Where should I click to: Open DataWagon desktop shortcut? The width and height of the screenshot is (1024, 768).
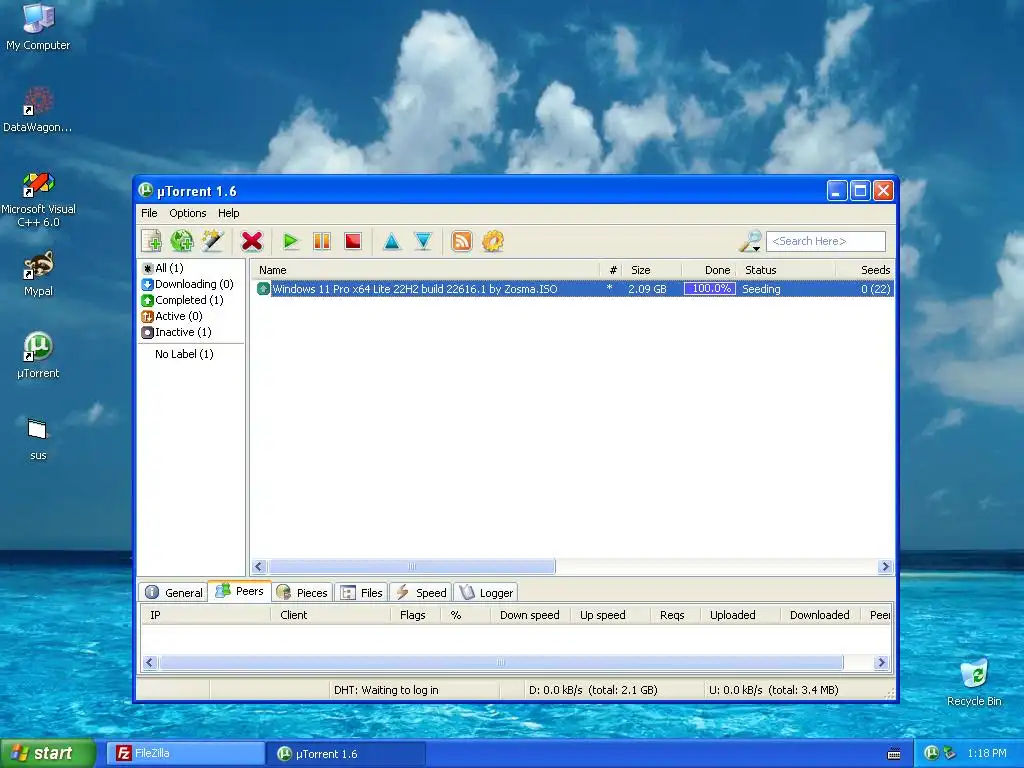(x=38, y=109)
